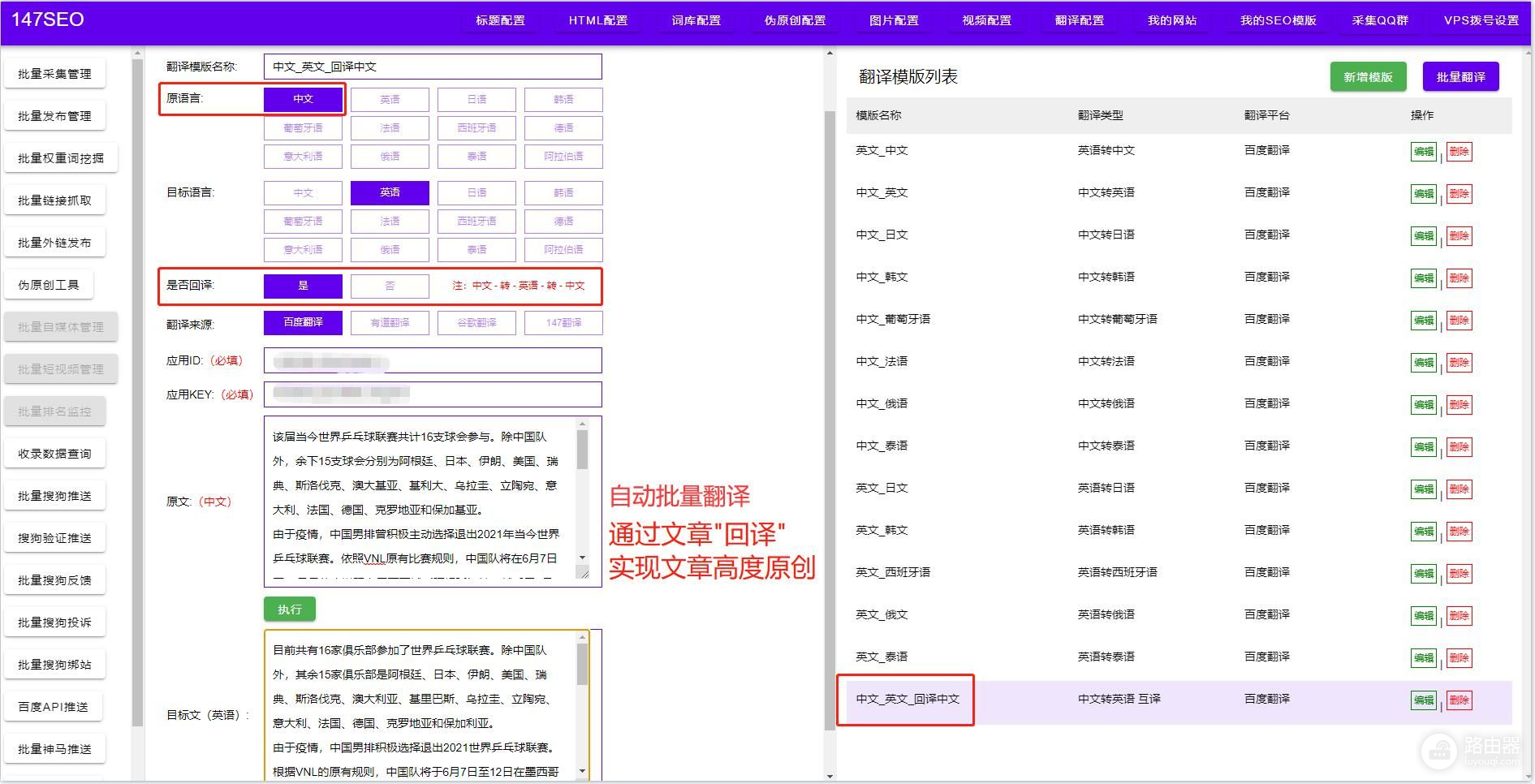Viewport: 1535px width, 784px height.
Task: Delete the 中文_英文_回译中文 template
Action: point(1460,700)
